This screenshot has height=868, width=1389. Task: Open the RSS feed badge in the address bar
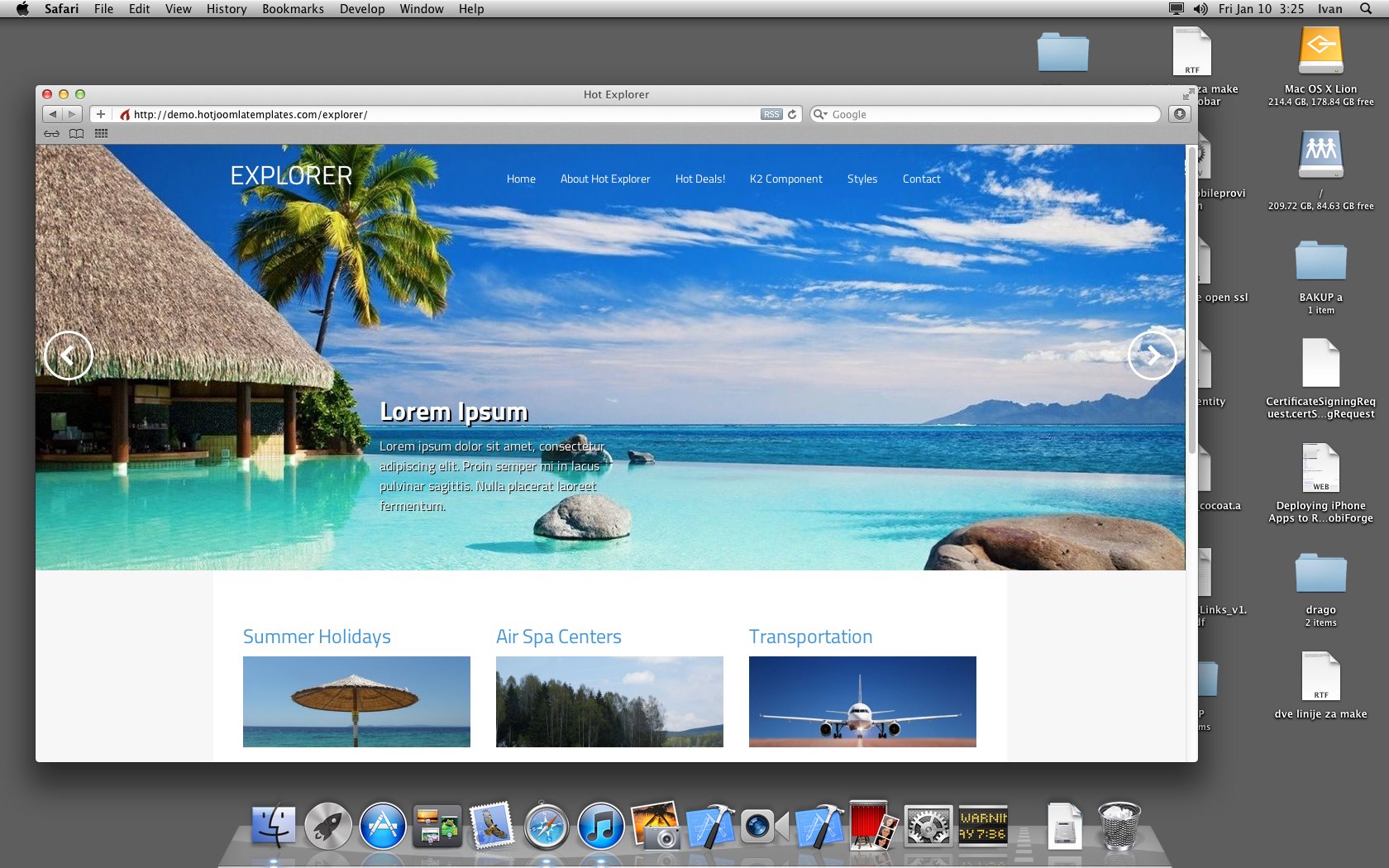771,114
